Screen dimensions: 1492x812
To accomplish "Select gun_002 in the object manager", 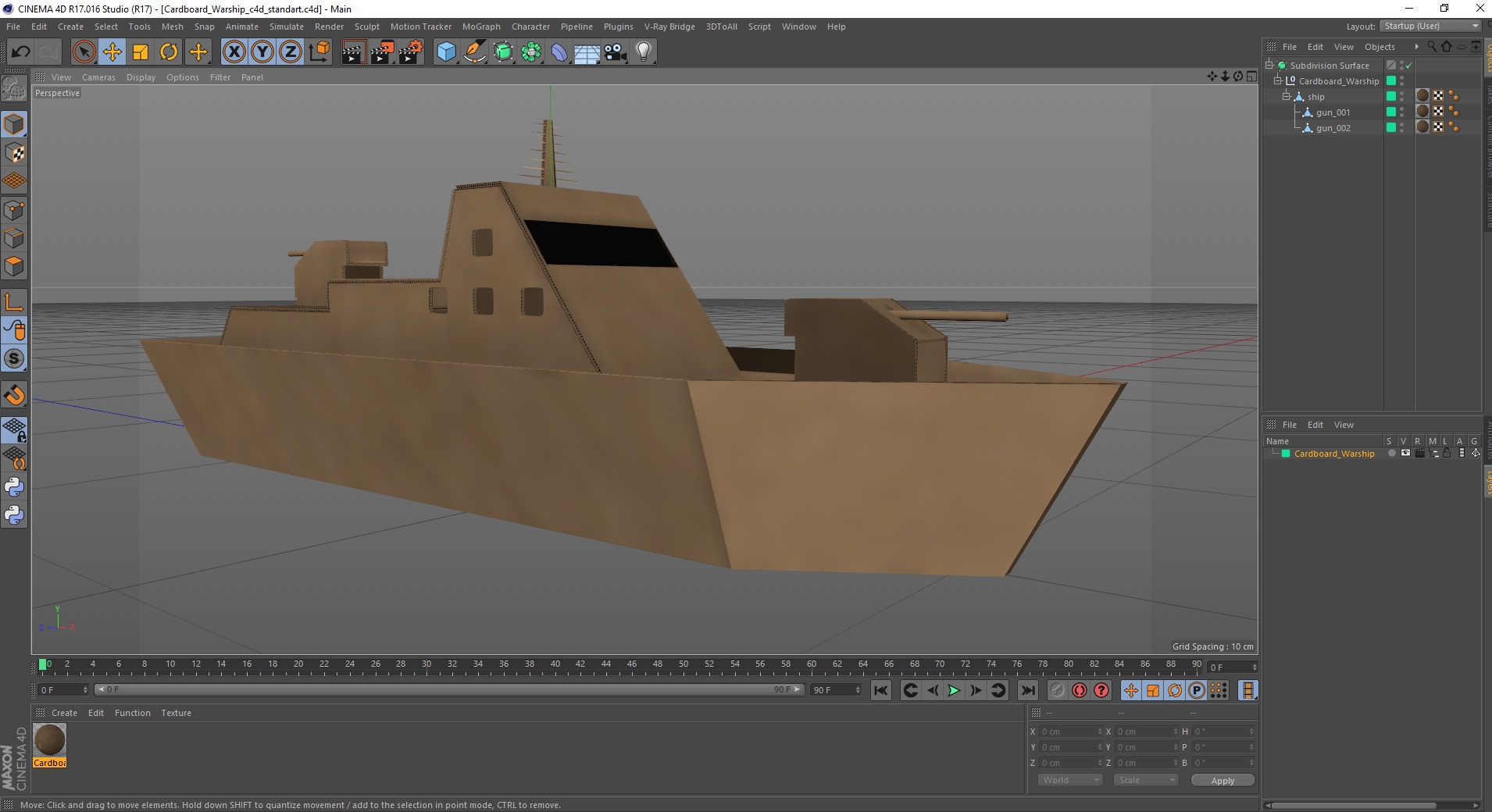I will [x=1333, y=128].
